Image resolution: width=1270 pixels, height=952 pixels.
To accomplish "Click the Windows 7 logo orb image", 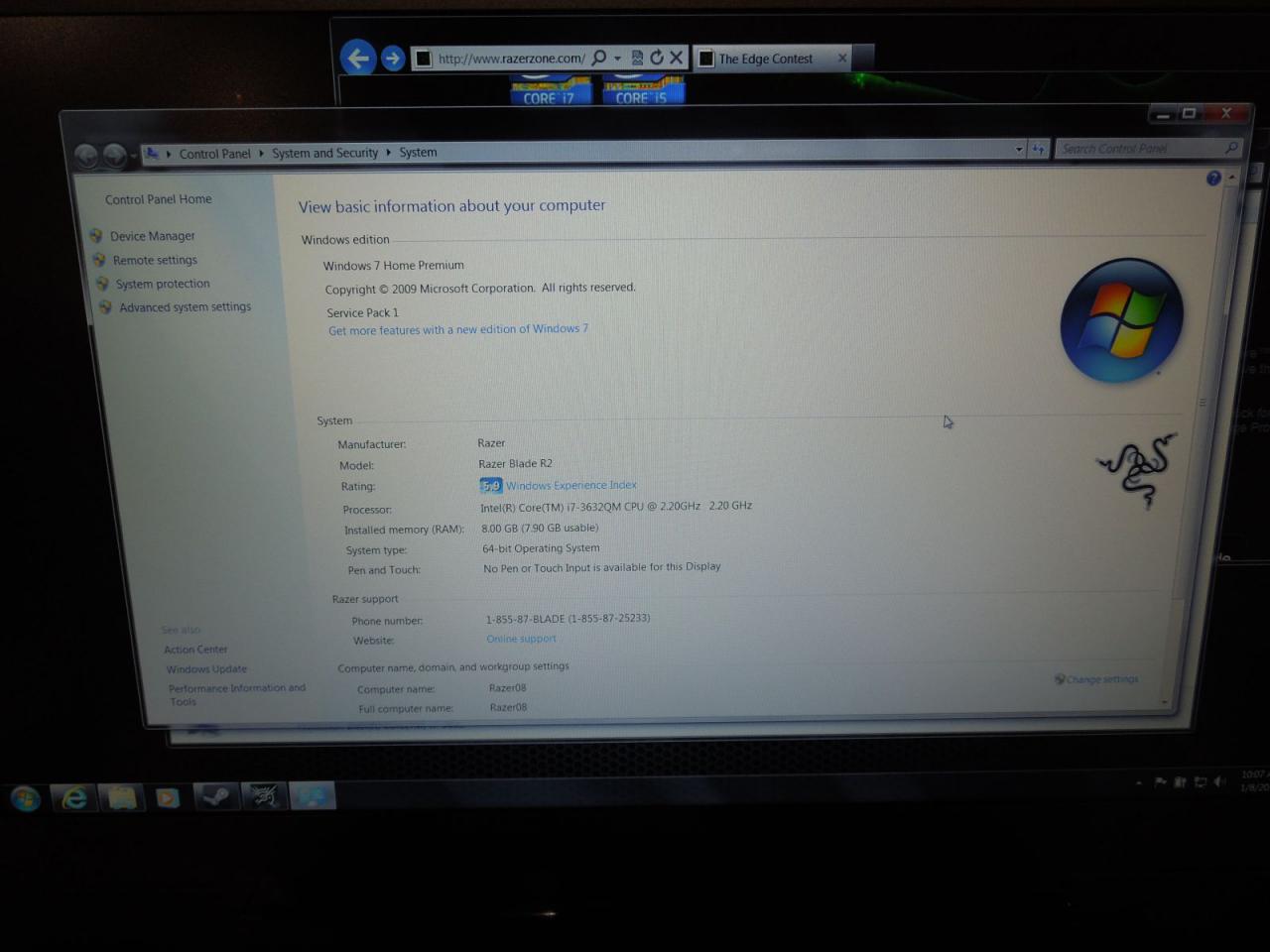I will (x=1121, y=320).
